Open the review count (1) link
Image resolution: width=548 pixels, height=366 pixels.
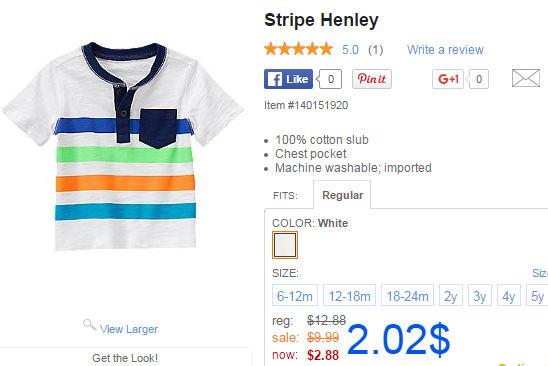tap(375, 50)
